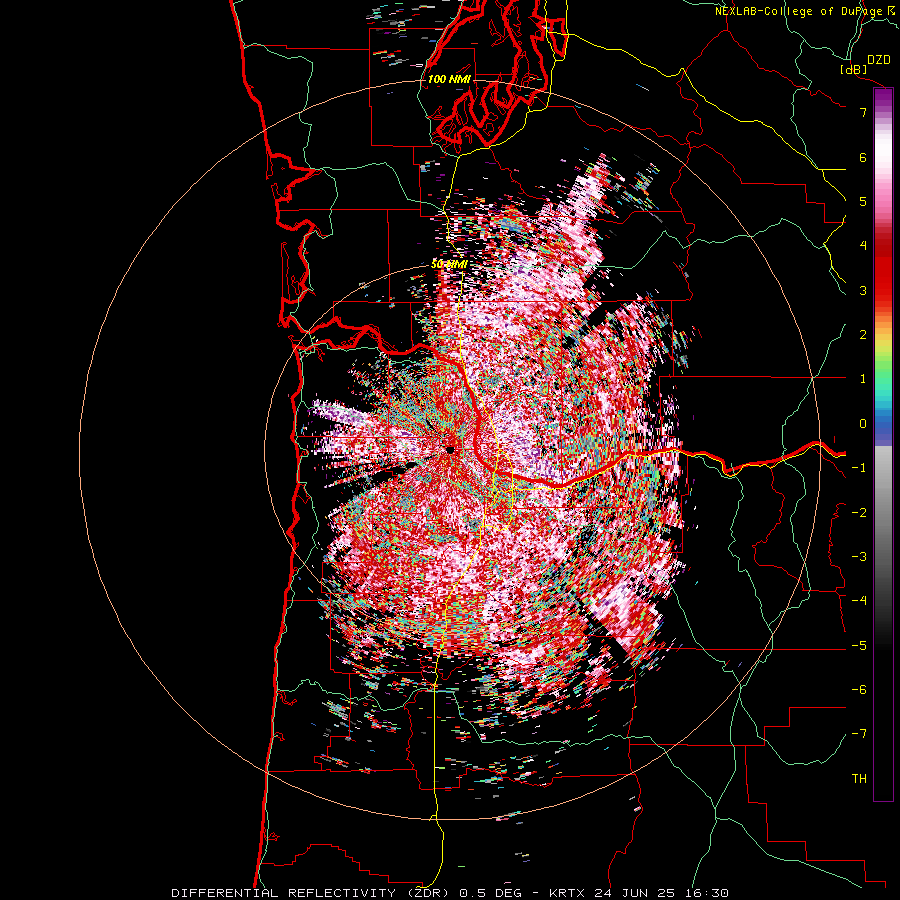Click the -1 value on the scale
Viewport: 900px width, 900px height.
point(859,468)
